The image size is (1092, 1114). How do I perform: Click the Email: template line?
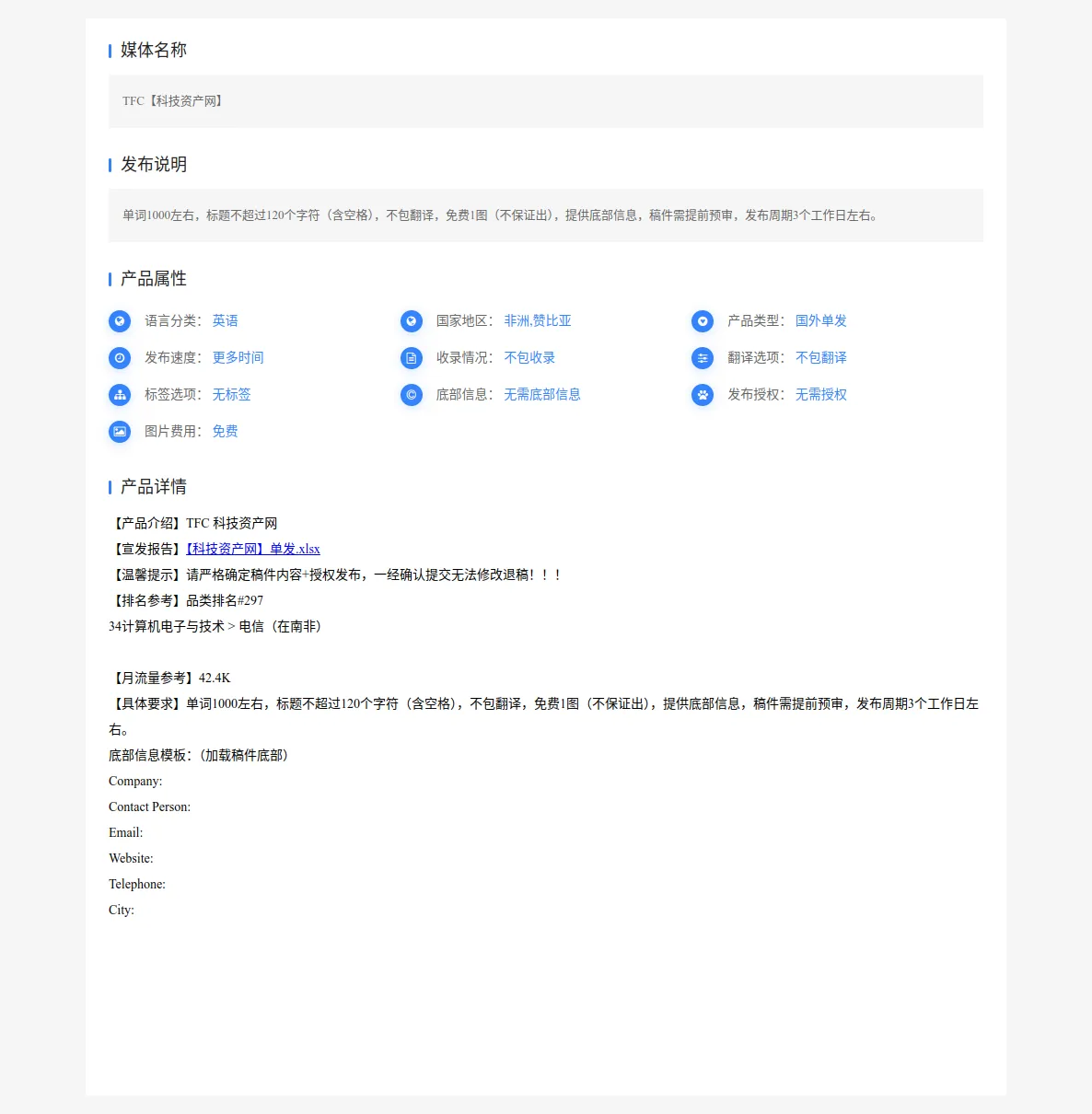click(126, 832)
